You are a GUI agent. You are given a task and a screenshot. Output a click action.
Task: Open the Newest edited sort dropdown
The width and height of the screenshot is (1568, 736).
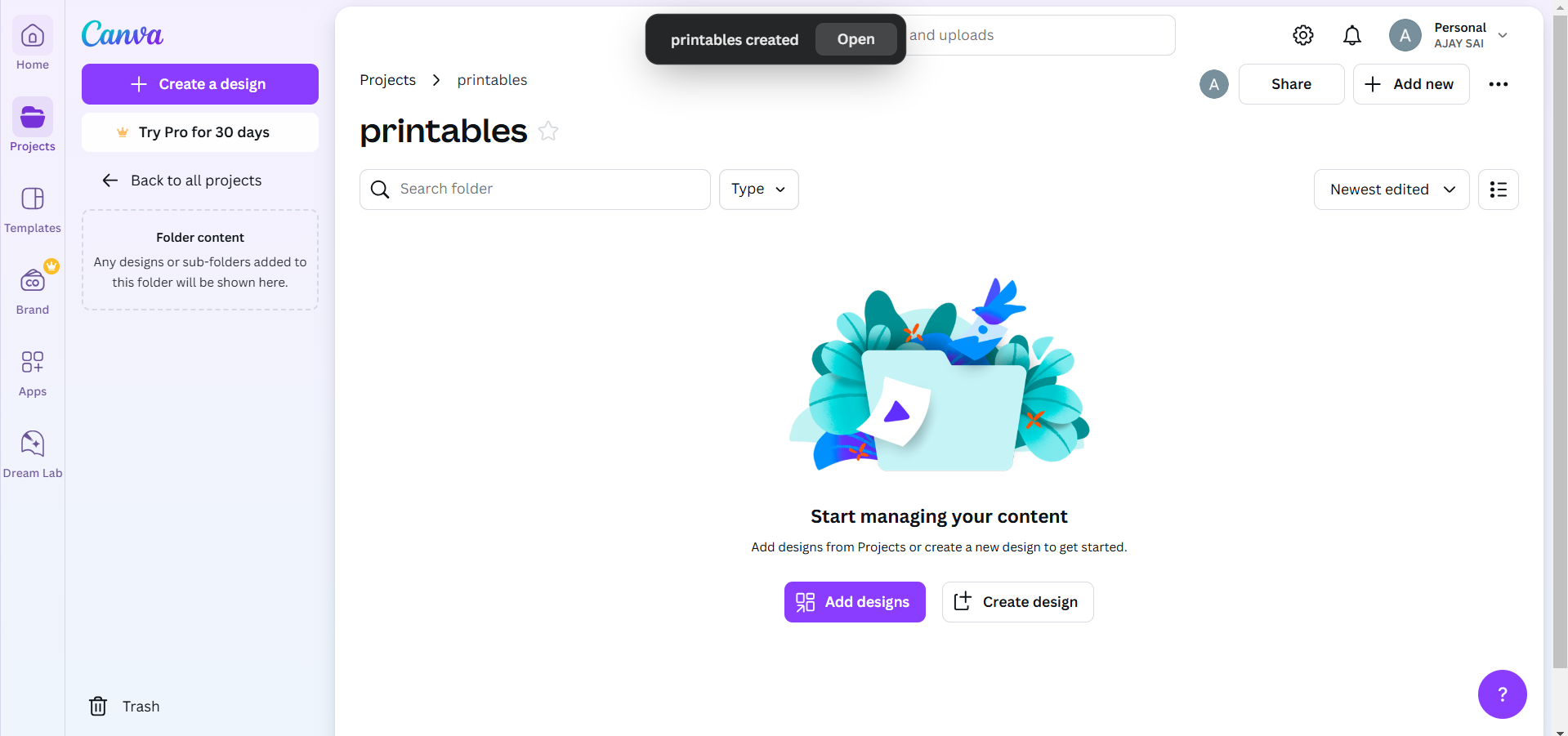point(1391,190)
